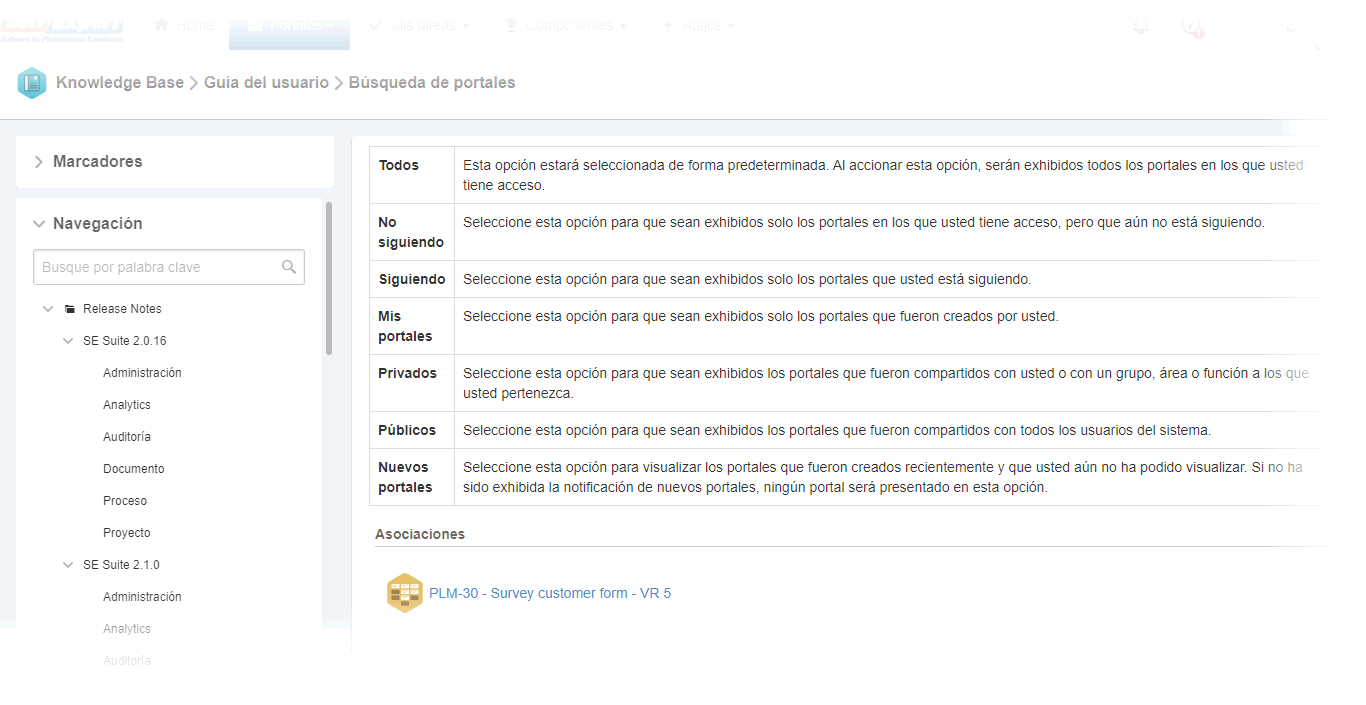The height and width of the screenshot is (705, 1366).
Task: Collapse the SE Suite 2.0.16 node
Action: pyautogui.click(x=68, y=341)
